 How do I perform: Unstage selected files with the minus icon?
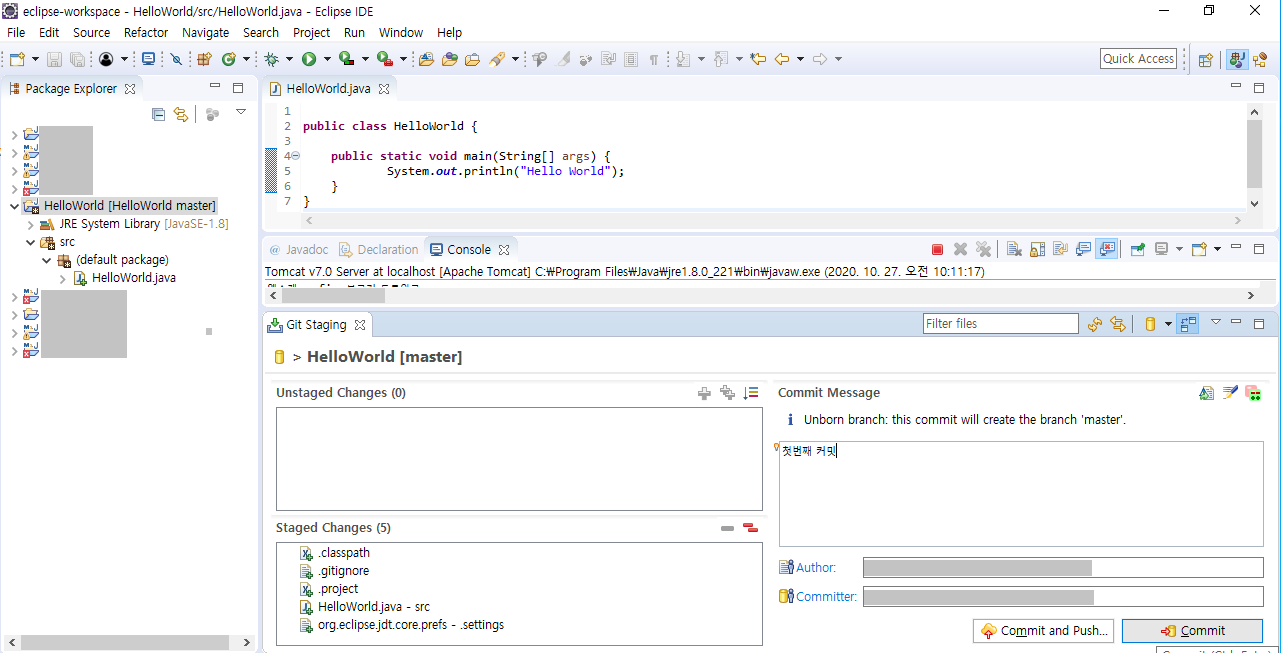(727, 528)
